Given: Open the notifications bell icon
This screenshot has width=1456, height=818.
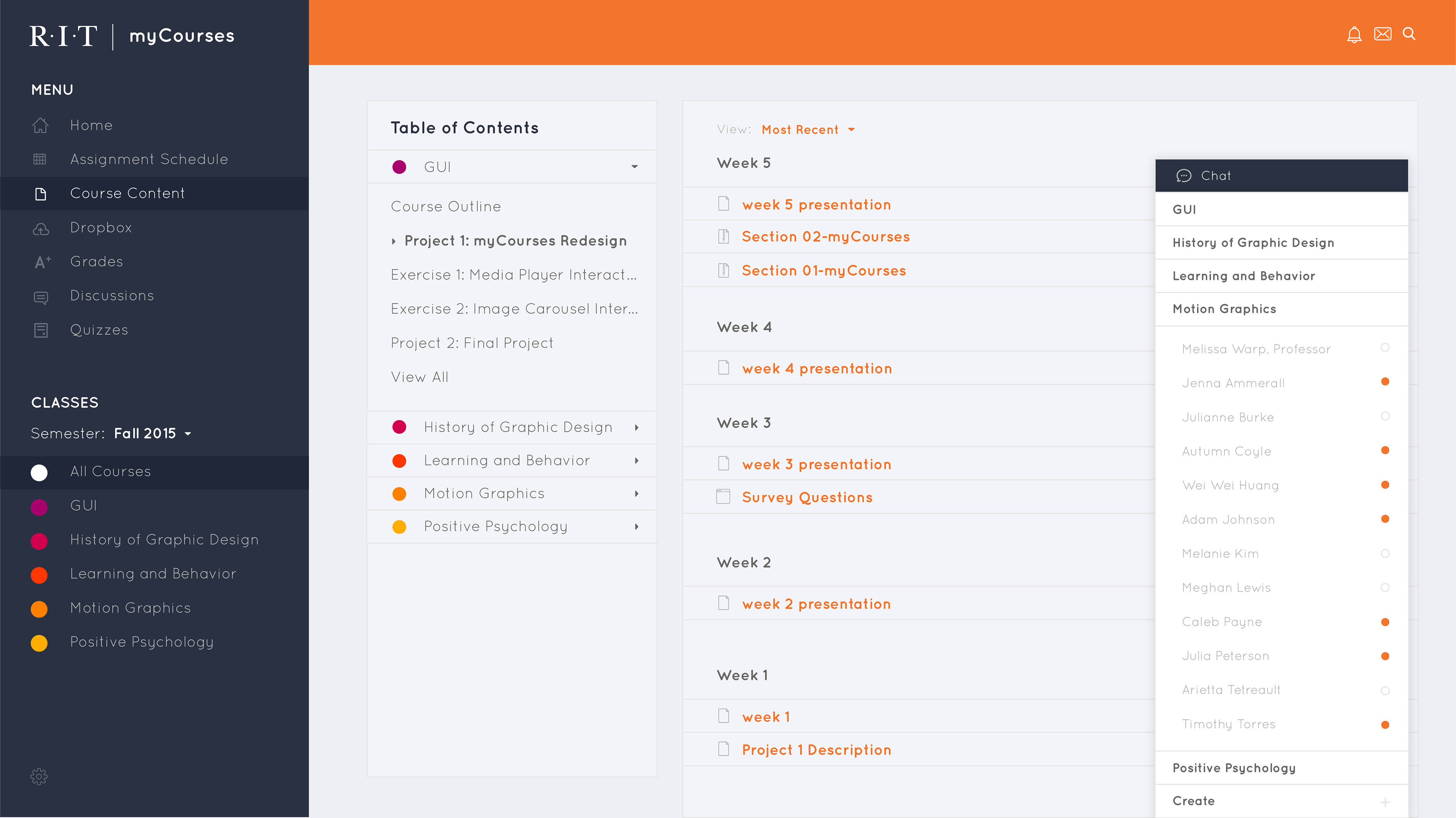Looking at the screenshot, I should 1354,34.
